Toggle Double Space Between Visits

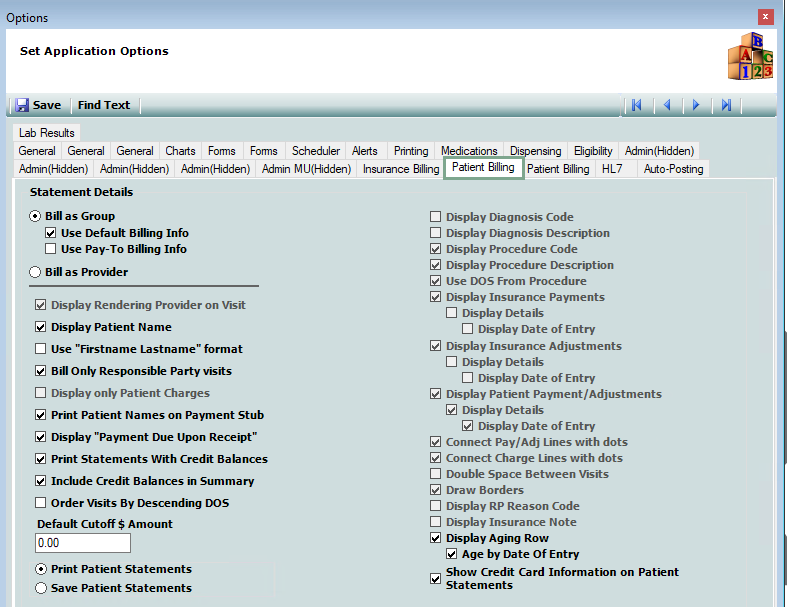click(436, 474)
